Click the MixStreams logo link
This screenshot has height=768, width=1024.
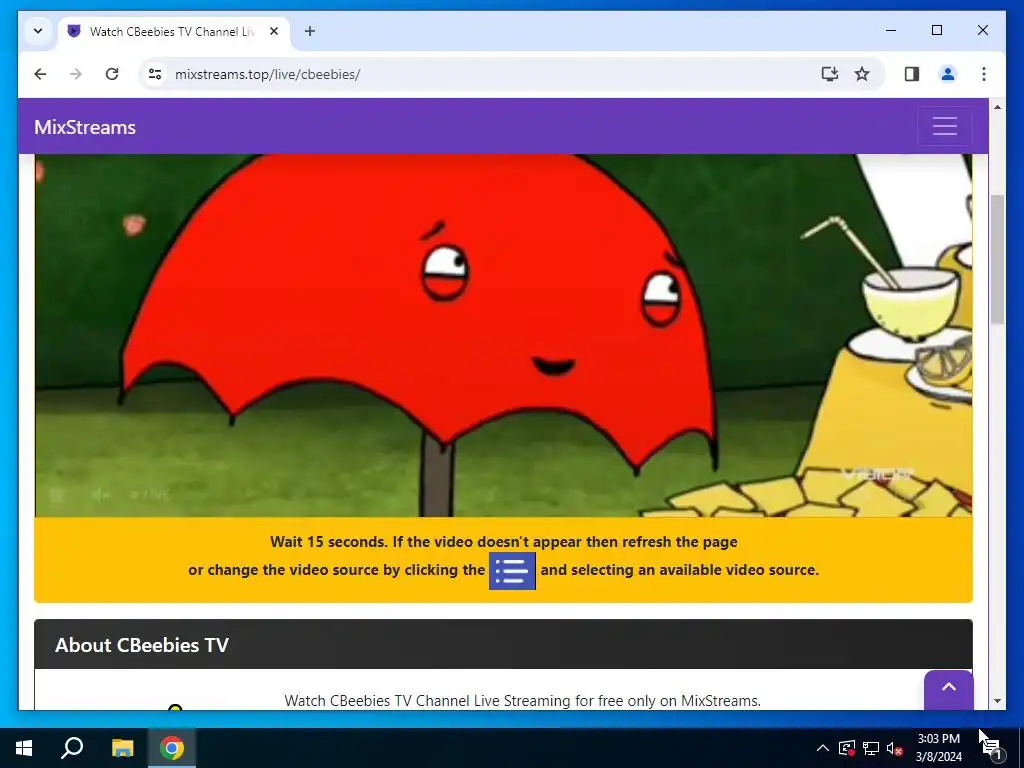(85, 127)
